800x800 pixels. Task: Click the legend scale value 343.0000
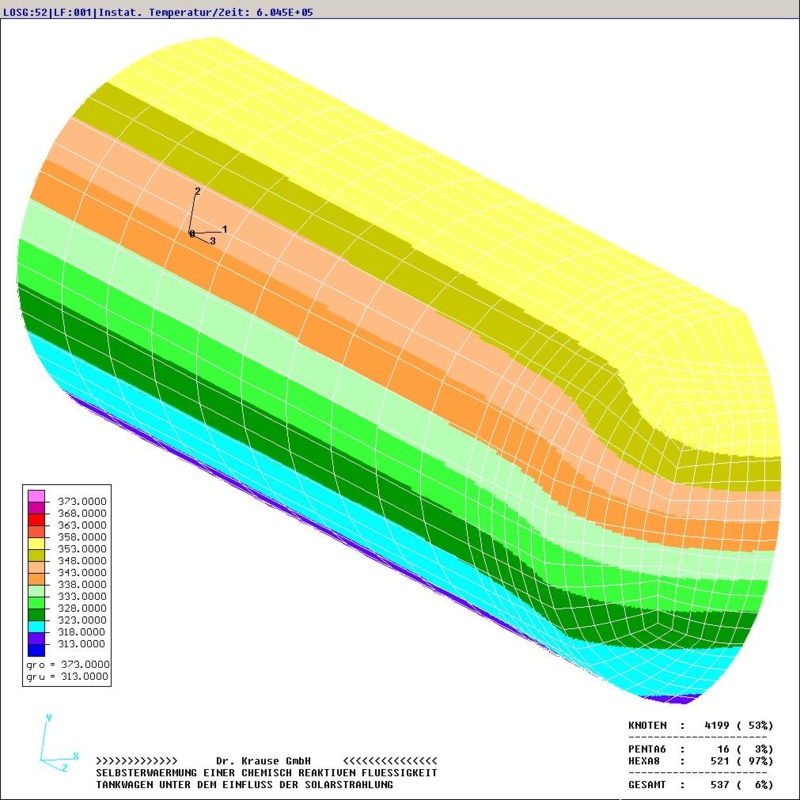82,572
